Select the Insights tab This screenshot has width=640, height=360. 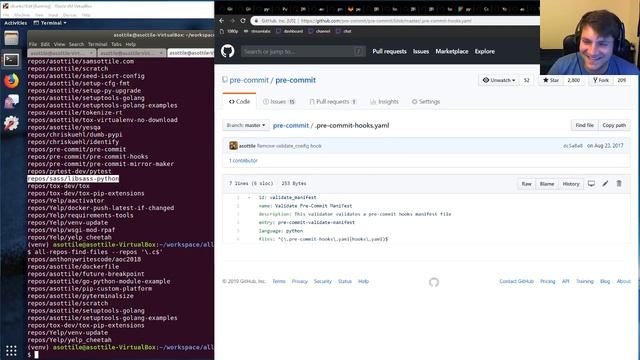[384, 102]
